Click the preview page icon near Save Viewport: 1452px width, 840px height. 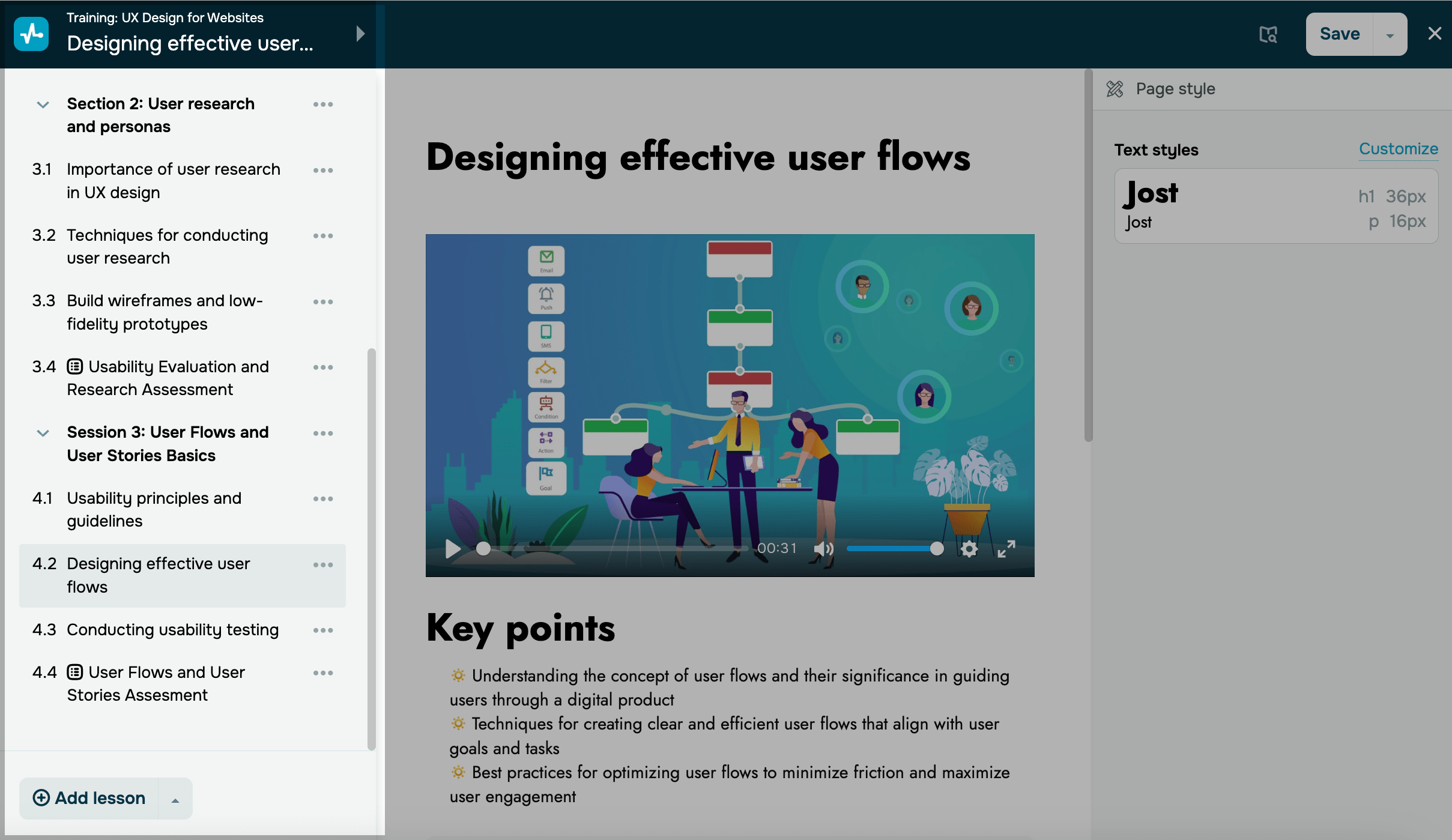tap(1268, 34)
